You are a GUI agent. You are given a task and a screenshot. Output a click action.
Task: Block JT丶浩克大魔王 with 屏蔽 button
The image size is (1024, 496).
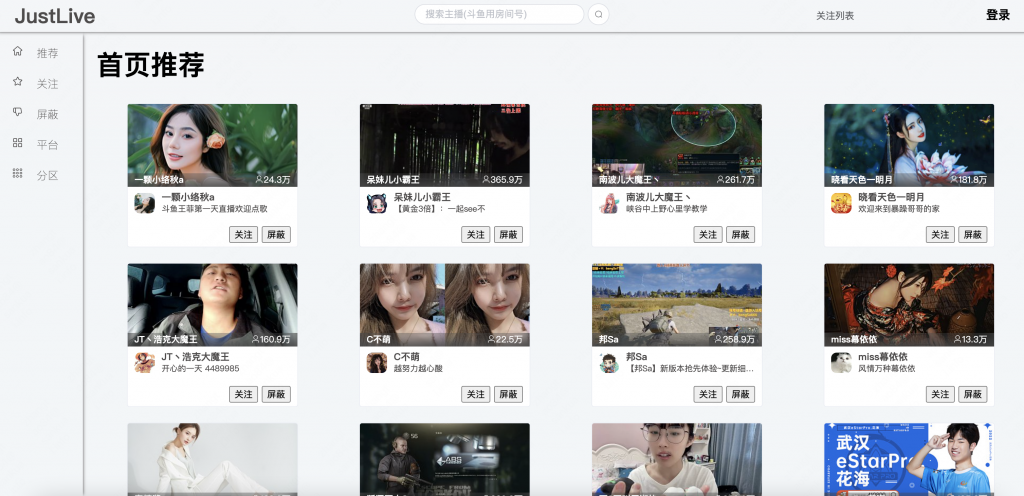pyautogui.click(x=276, y=394)
